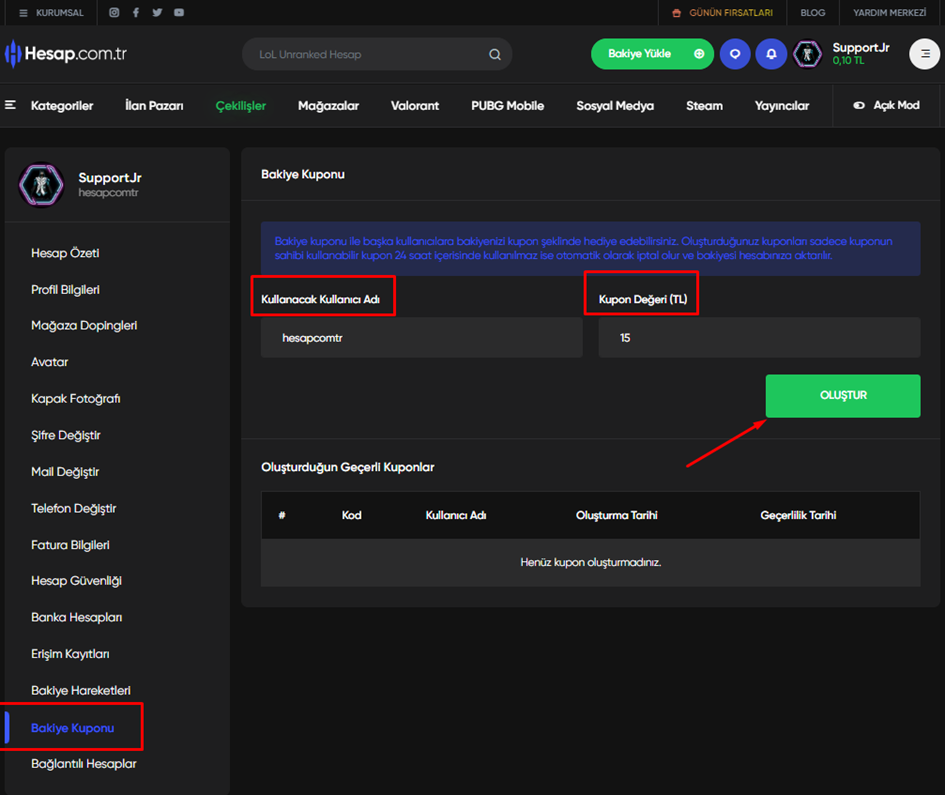
Task: Click the Oluşturduğun Geçerli Kuponlar heading
Action: (348, 467)
